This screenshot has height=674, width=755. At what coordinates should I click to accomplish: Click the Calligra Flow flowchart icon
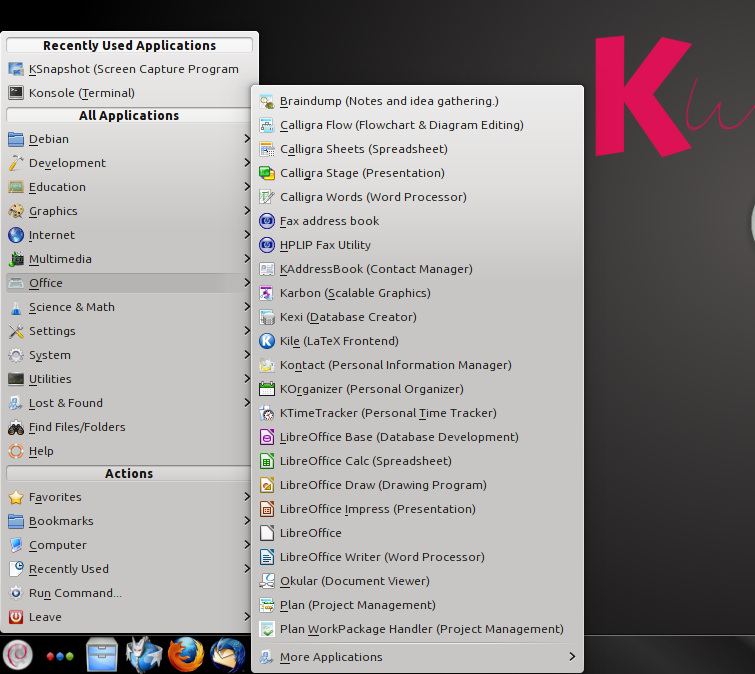[267, 125]
